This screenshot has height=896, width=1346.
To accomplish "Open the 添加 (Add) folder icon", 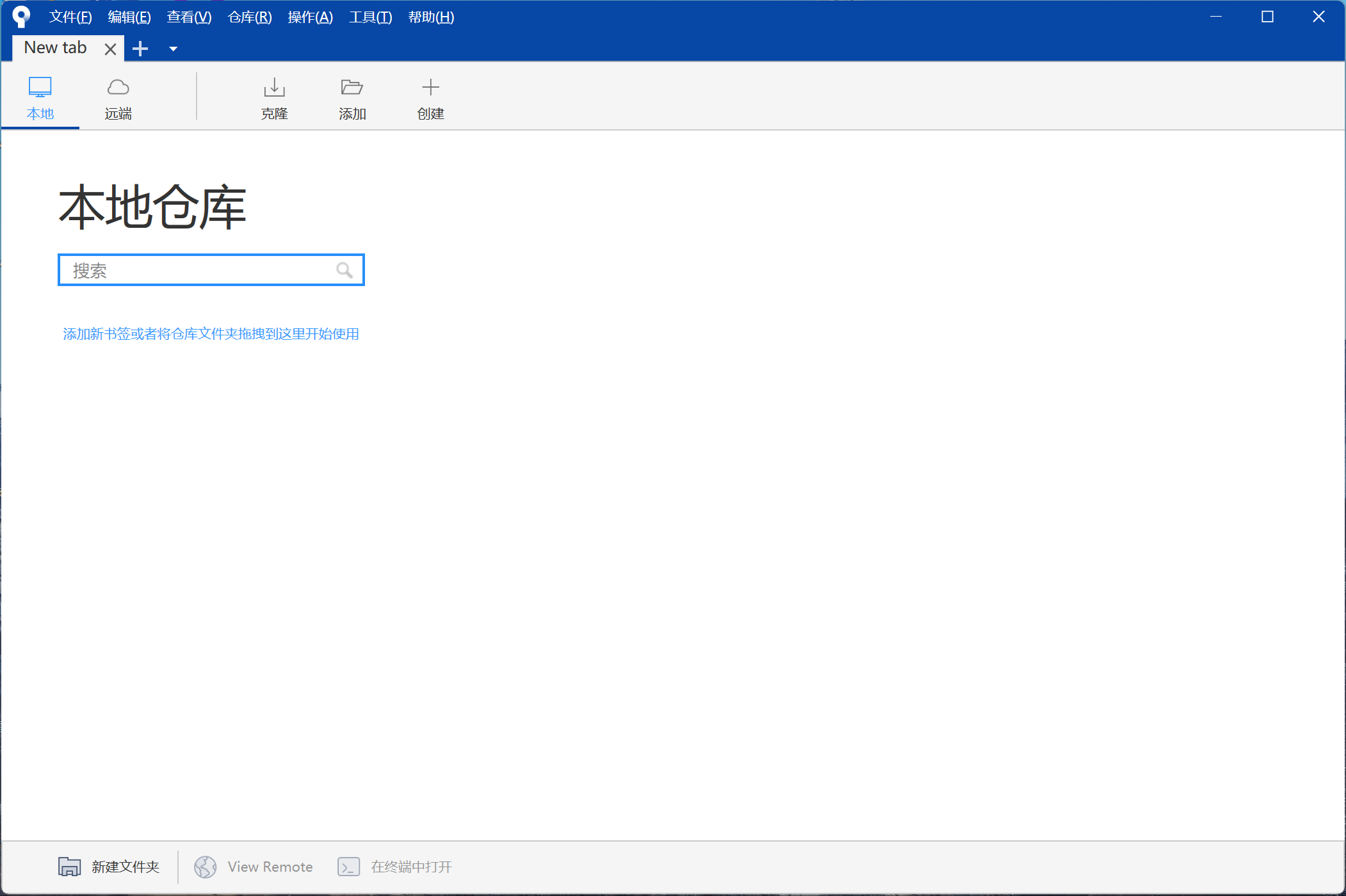I will [352, 87].
